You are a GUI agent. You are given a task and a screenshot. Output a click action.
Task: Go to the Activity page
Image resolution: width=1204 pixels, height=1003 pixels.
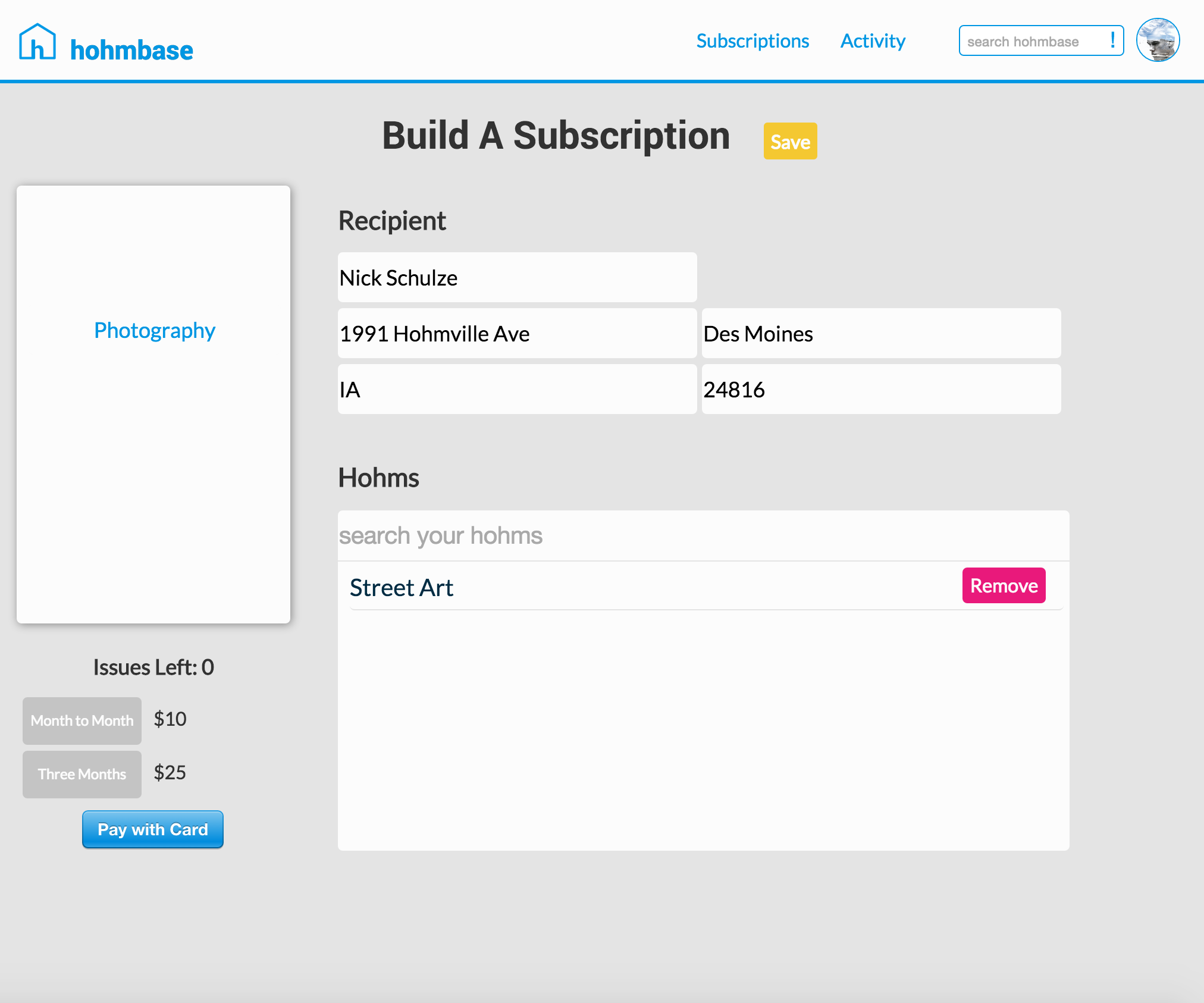873,41
